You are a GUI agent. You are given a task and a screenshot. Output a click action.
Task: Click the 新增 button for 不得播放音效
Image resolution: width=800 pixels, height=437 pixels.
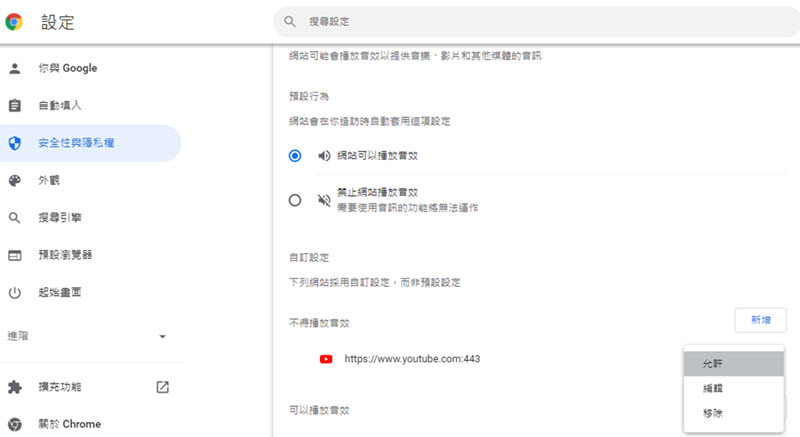(x=760, y=320)
